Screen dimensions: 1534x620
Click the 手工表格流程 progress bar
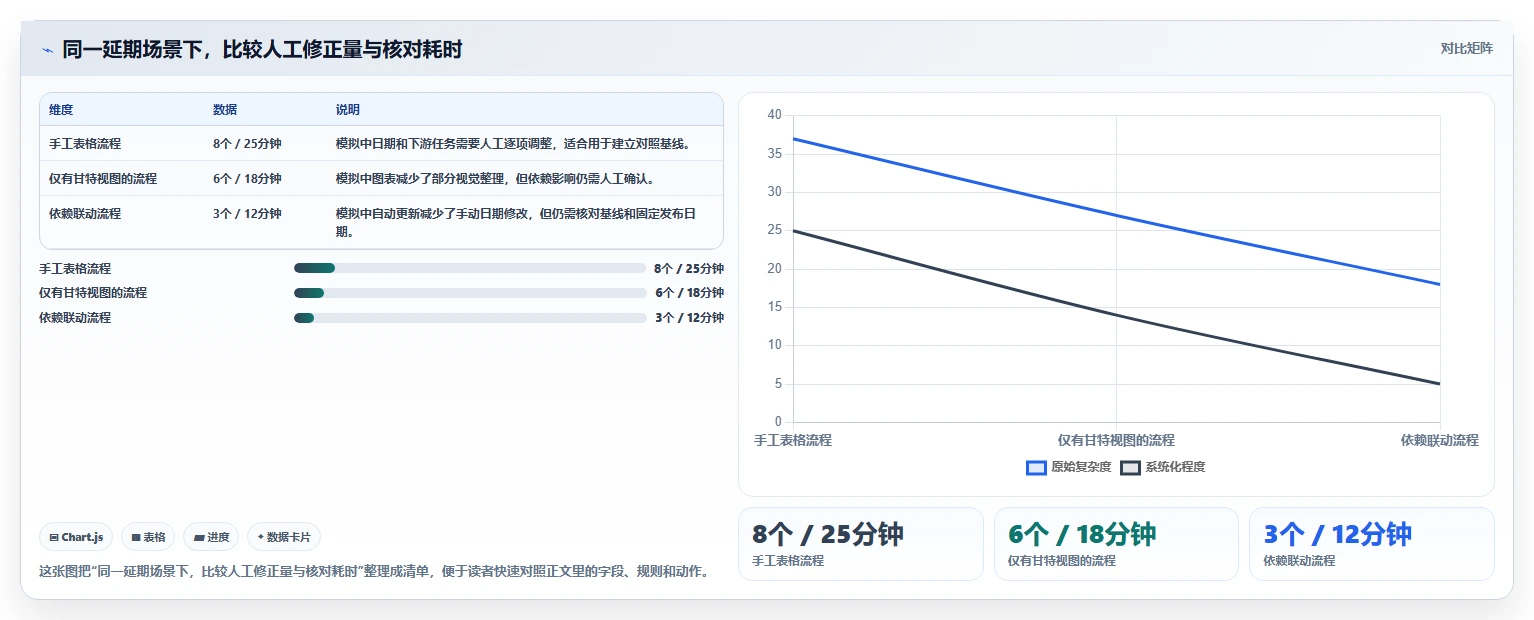(x=469, y=268)
